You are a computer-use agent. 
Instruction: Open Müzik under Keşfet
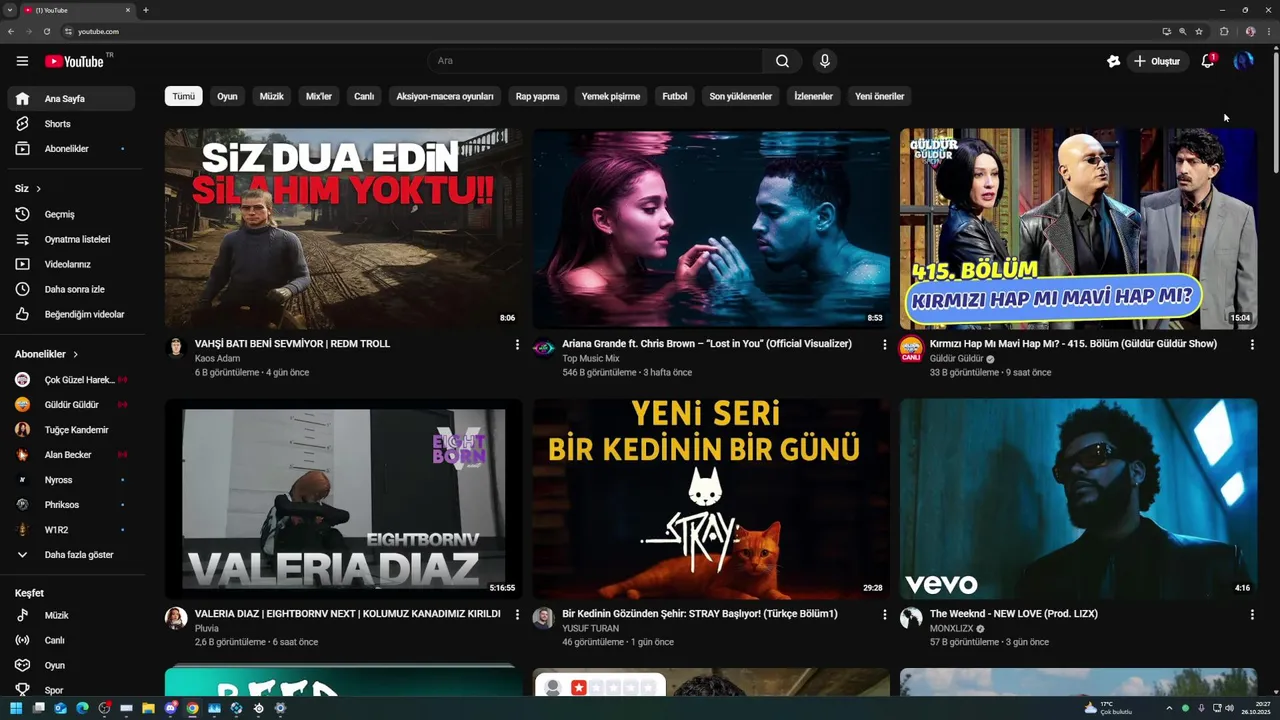(x=70, y=615)
